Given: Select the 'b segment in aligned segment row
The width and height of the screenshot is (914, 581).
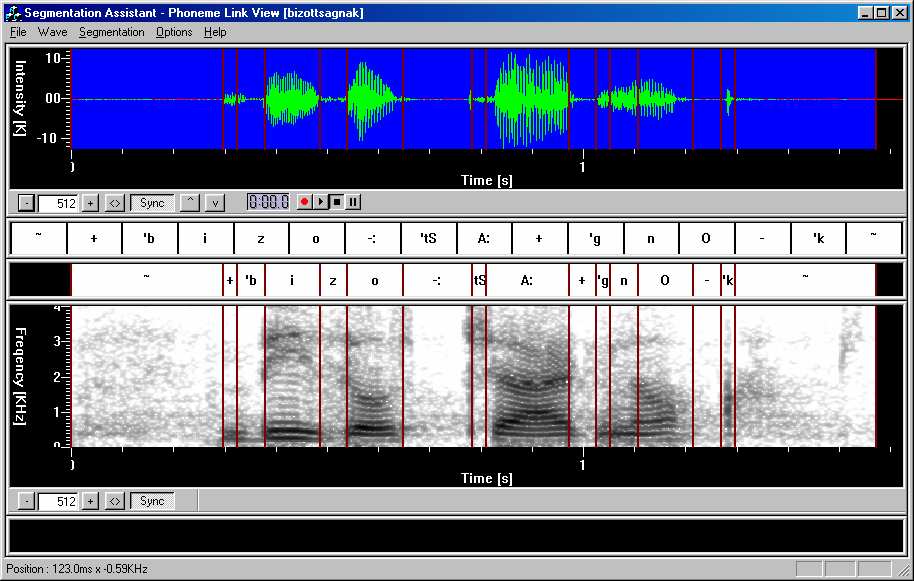Looking at the screenshot, I should tap(251, 280).
